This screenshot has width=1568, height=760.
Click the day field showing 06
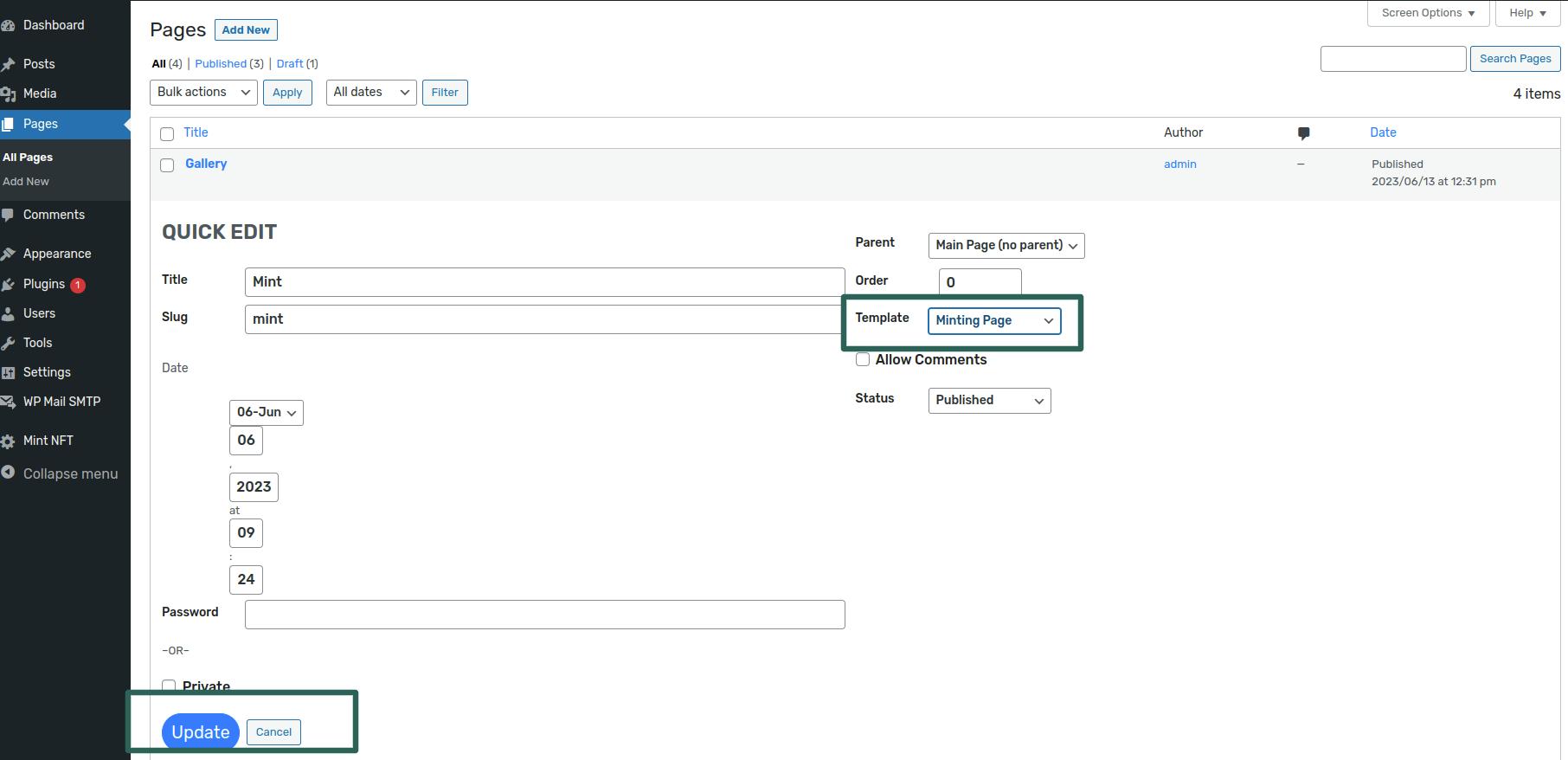[246, 441]
